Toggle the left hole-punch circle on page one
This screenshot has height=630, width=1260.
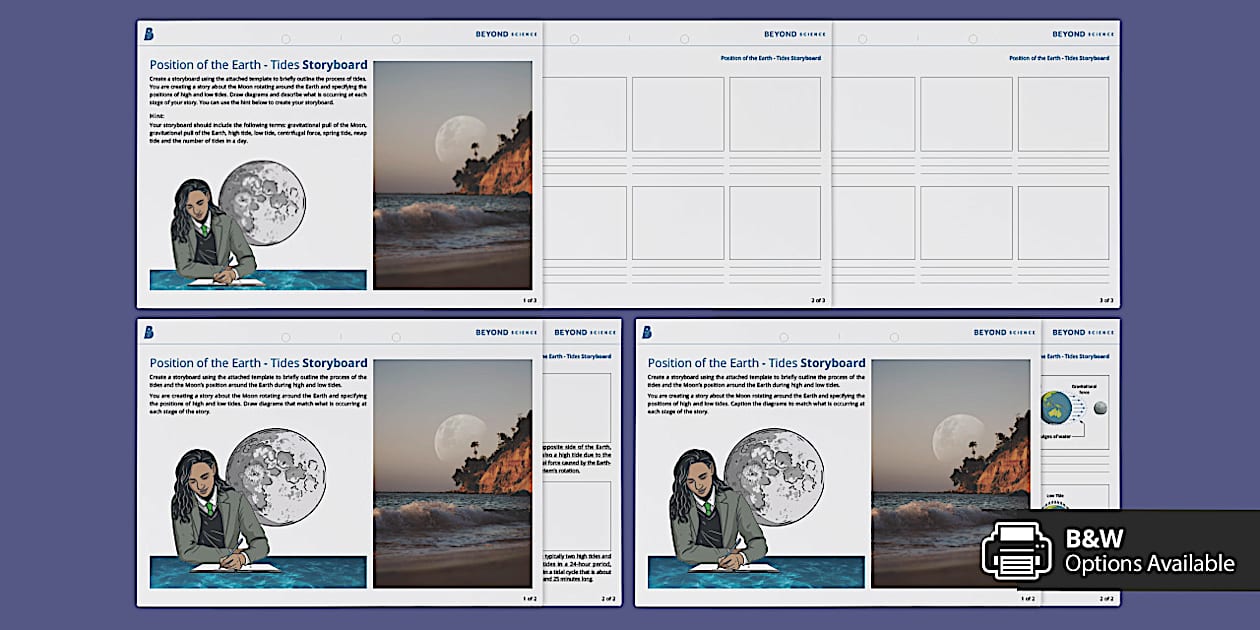286,37
